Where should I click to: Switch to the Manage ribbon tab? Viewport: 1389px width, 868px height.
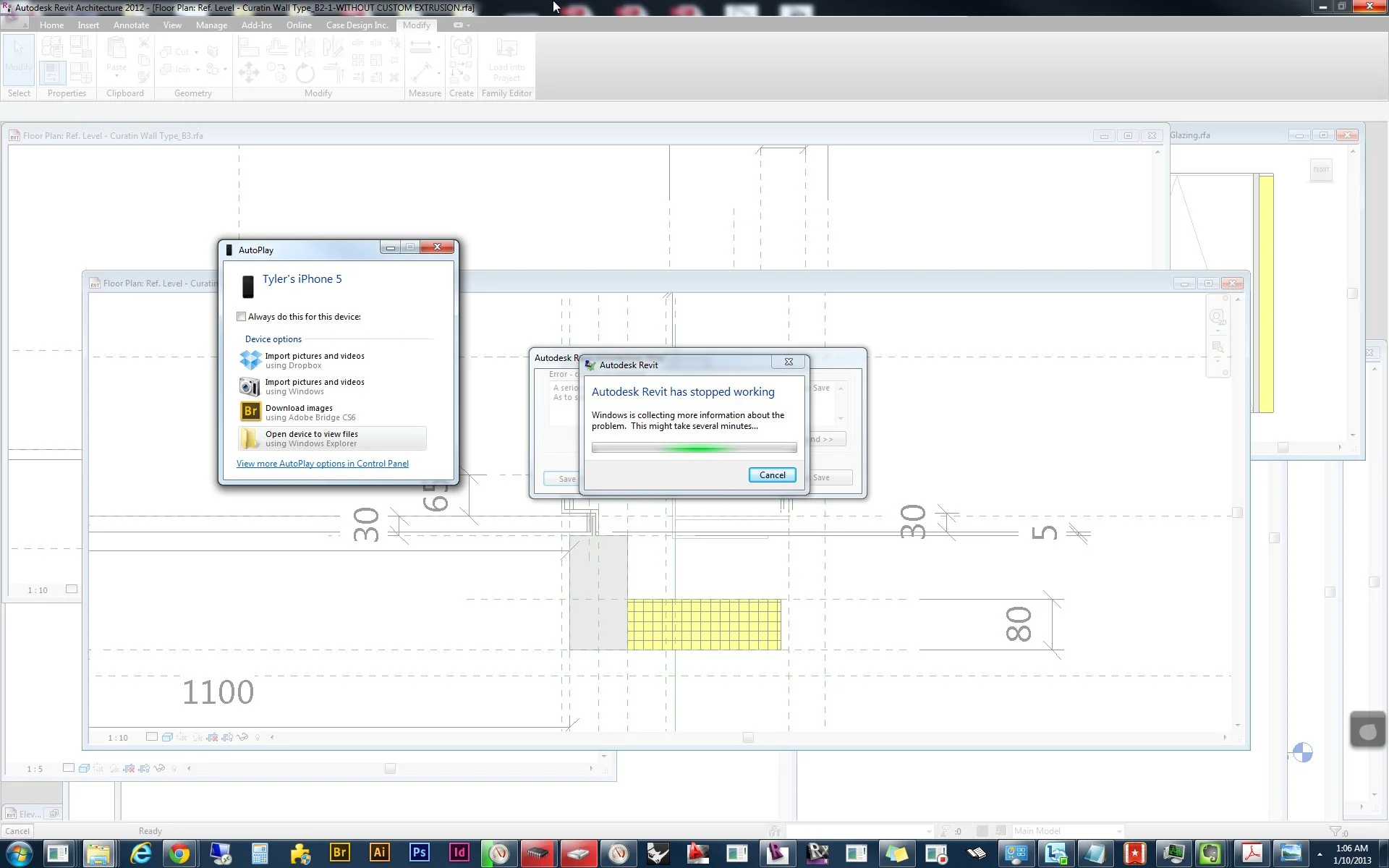click(211, 25)
